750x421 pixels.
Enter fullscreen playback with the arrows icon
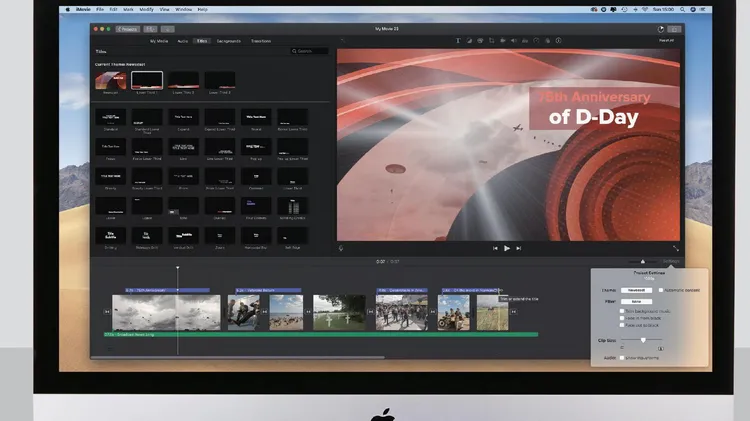coord(675,248)
